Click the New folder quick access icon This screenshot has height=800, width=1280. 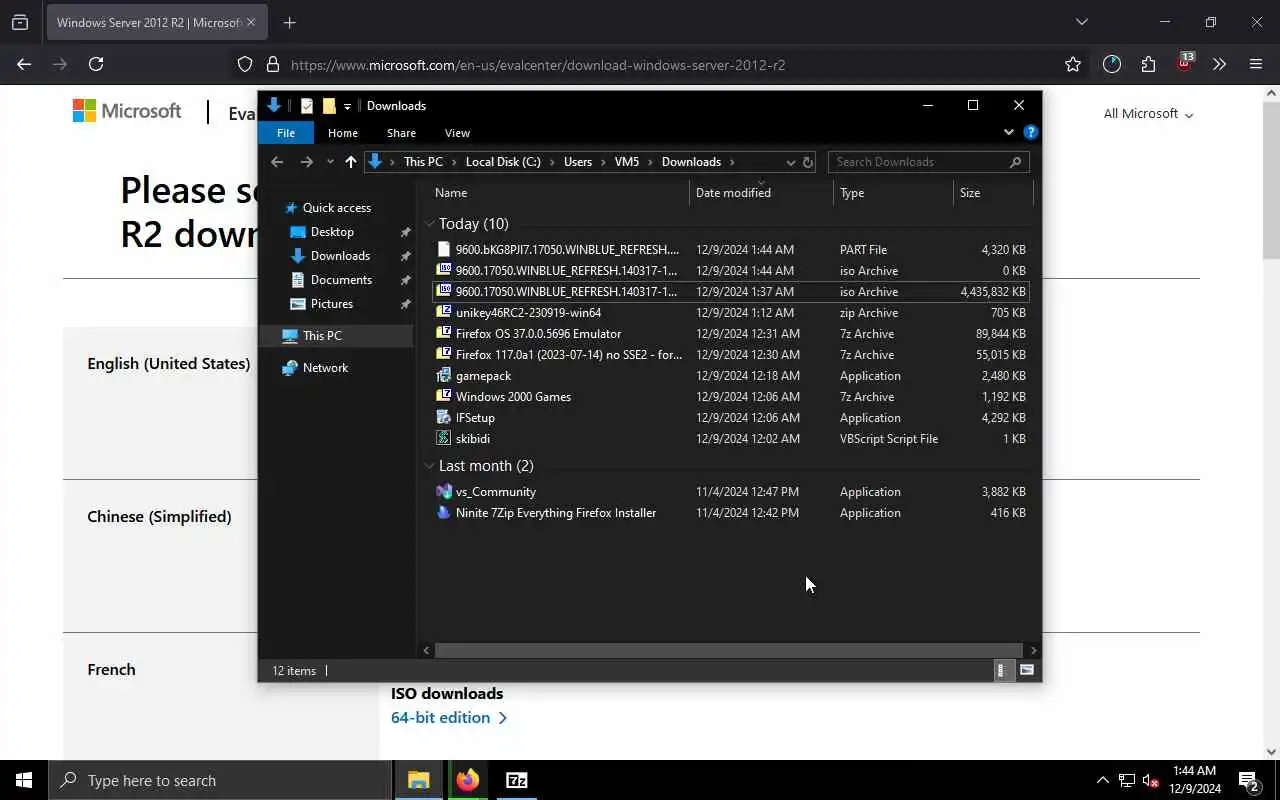(x=329, y=106)
